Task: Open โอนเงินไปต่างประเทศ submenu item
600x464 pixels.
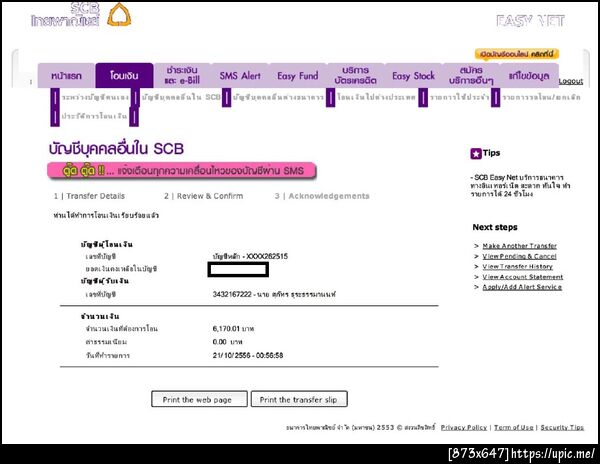Action: click(376, 97)
